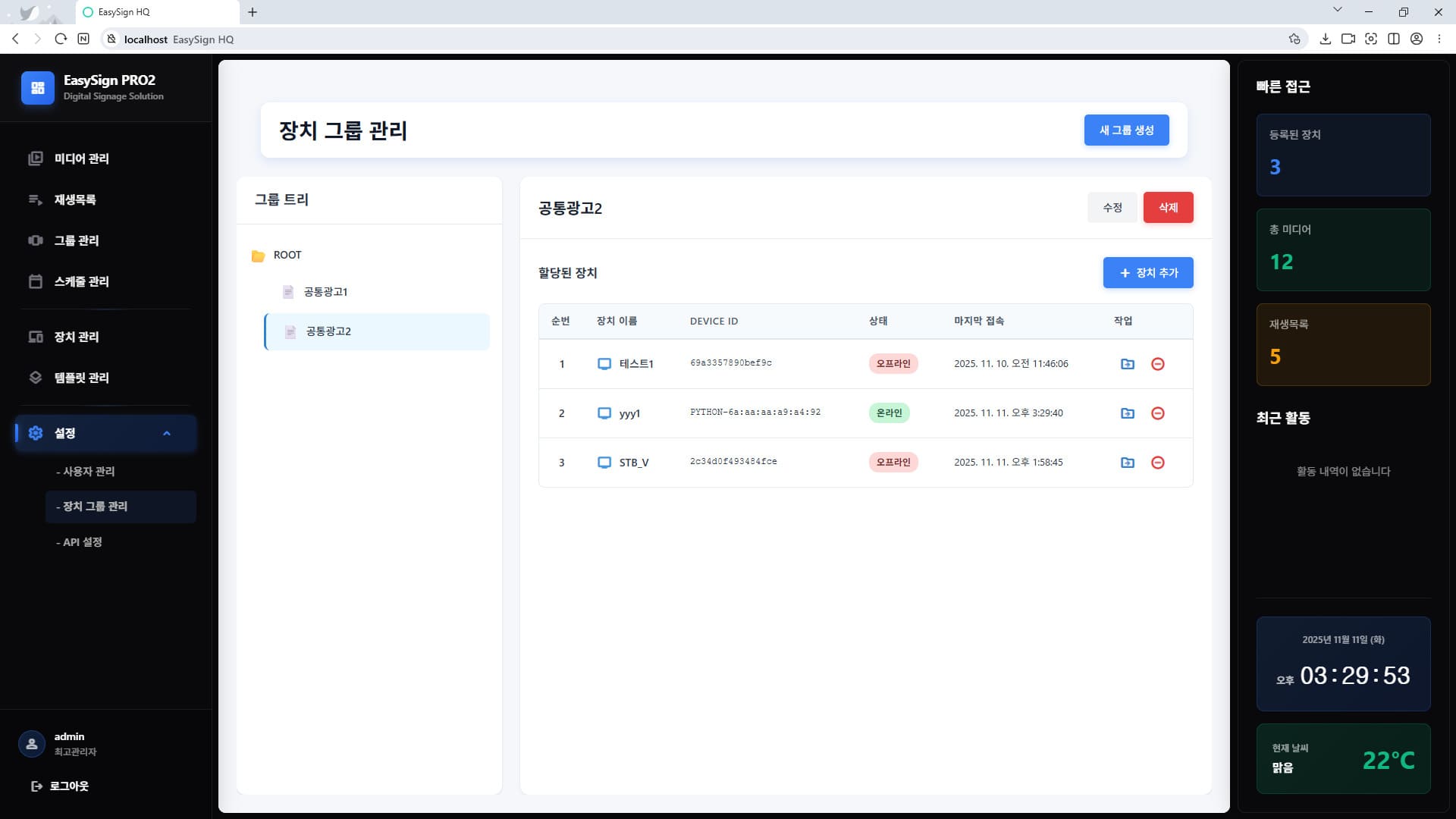Open 장치 관리 with its device icon

tap(36, 337)
